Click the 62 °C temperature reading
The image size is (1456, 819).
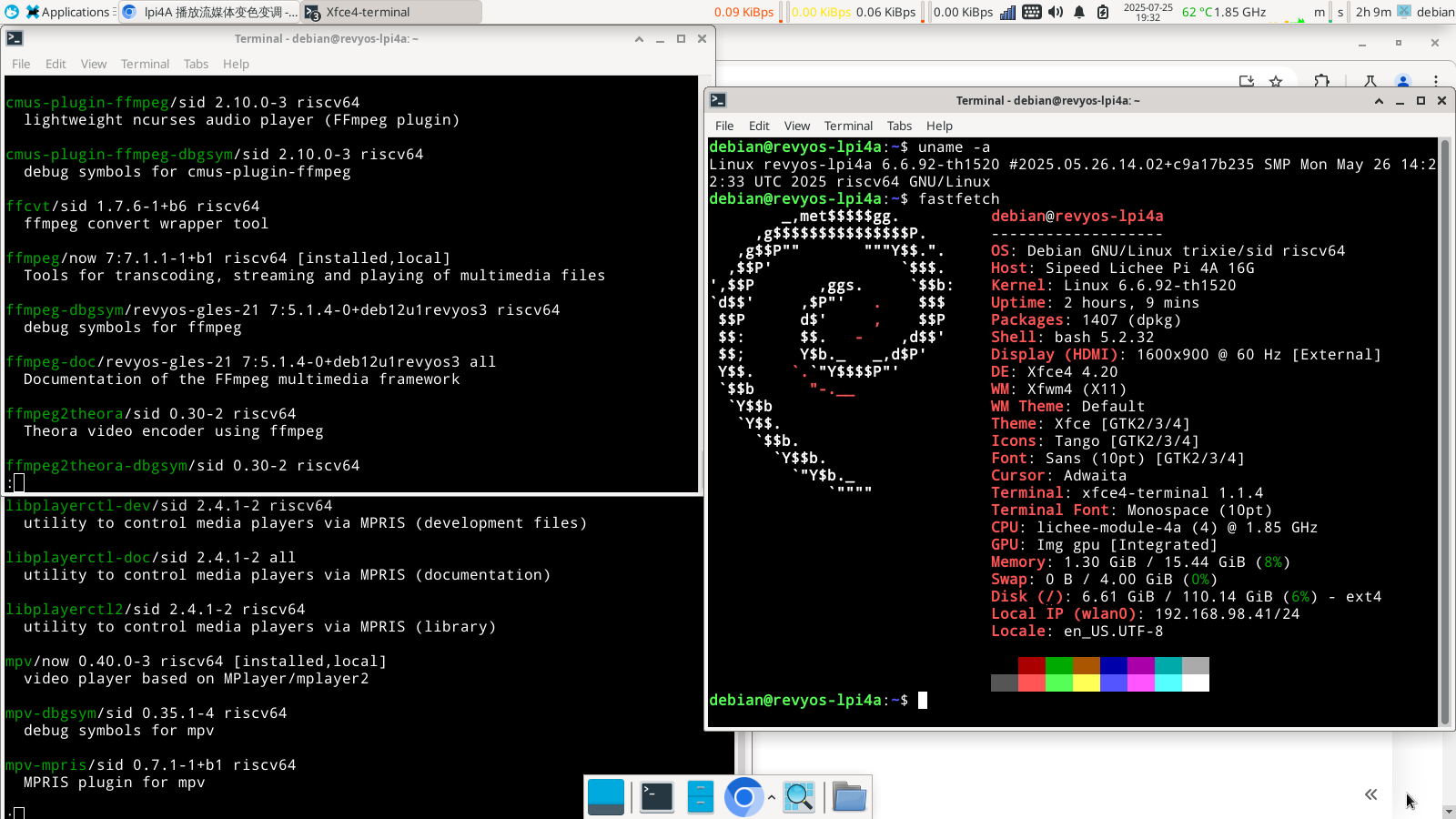[x=1197, y=12]
